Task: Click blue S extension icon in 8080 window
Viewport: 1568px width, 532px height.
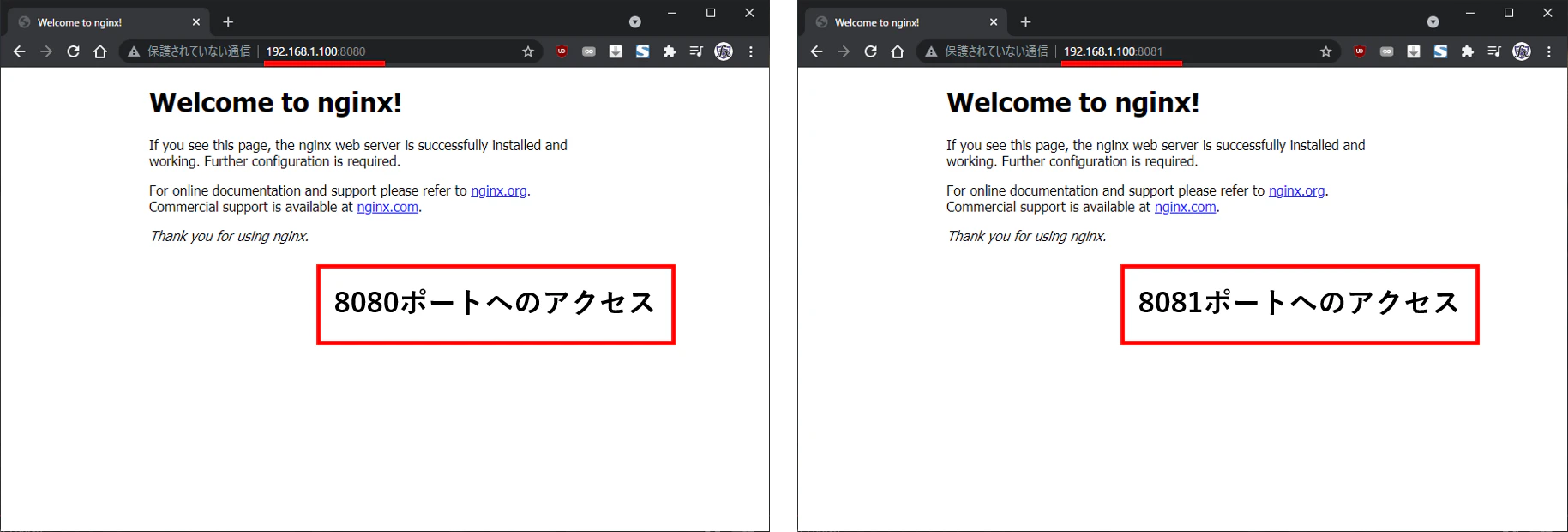Action: (642, 51)
